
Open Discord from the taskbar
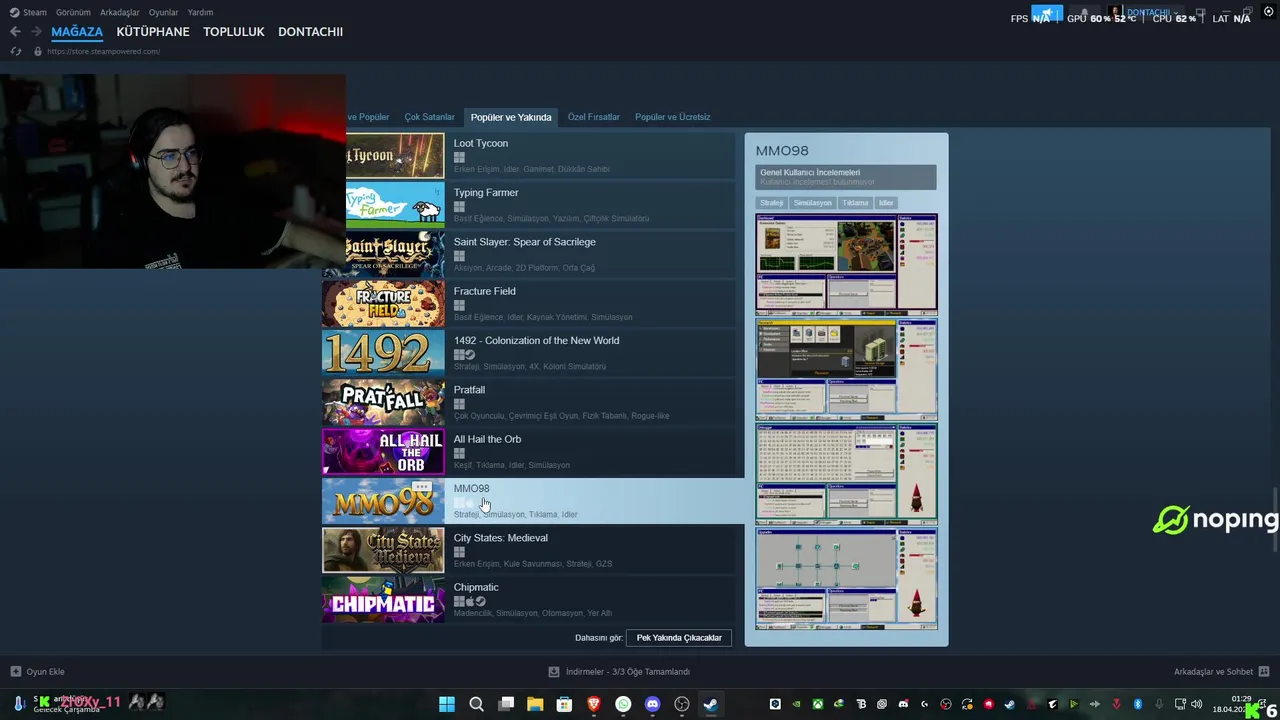[x=653, y=704]
